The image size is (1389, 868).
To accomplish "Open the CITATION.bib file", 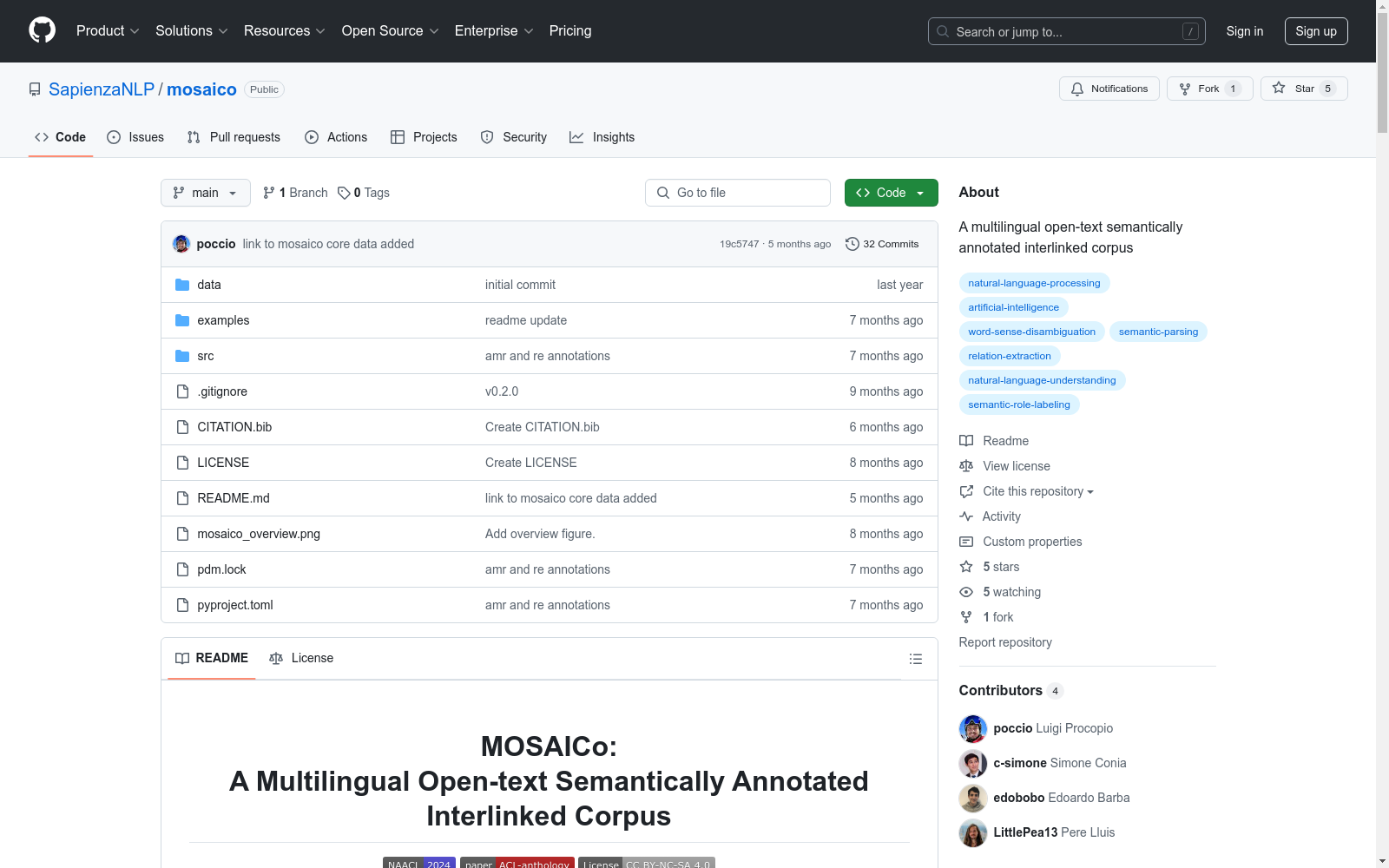I will coord(234,427).
